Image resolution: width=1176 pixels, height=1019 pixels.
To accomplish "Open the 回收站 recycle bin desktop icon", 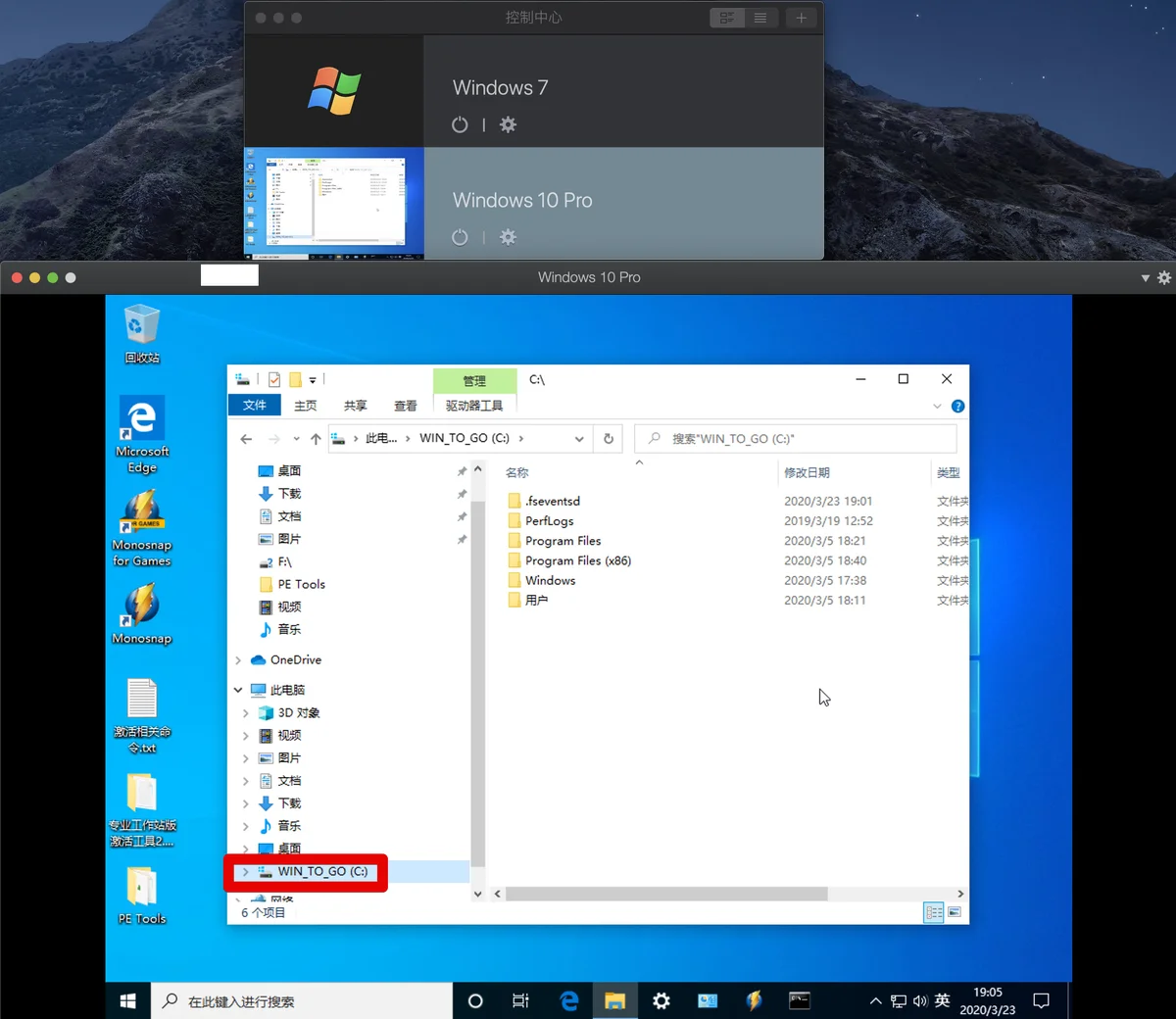I will click(142, 334).
